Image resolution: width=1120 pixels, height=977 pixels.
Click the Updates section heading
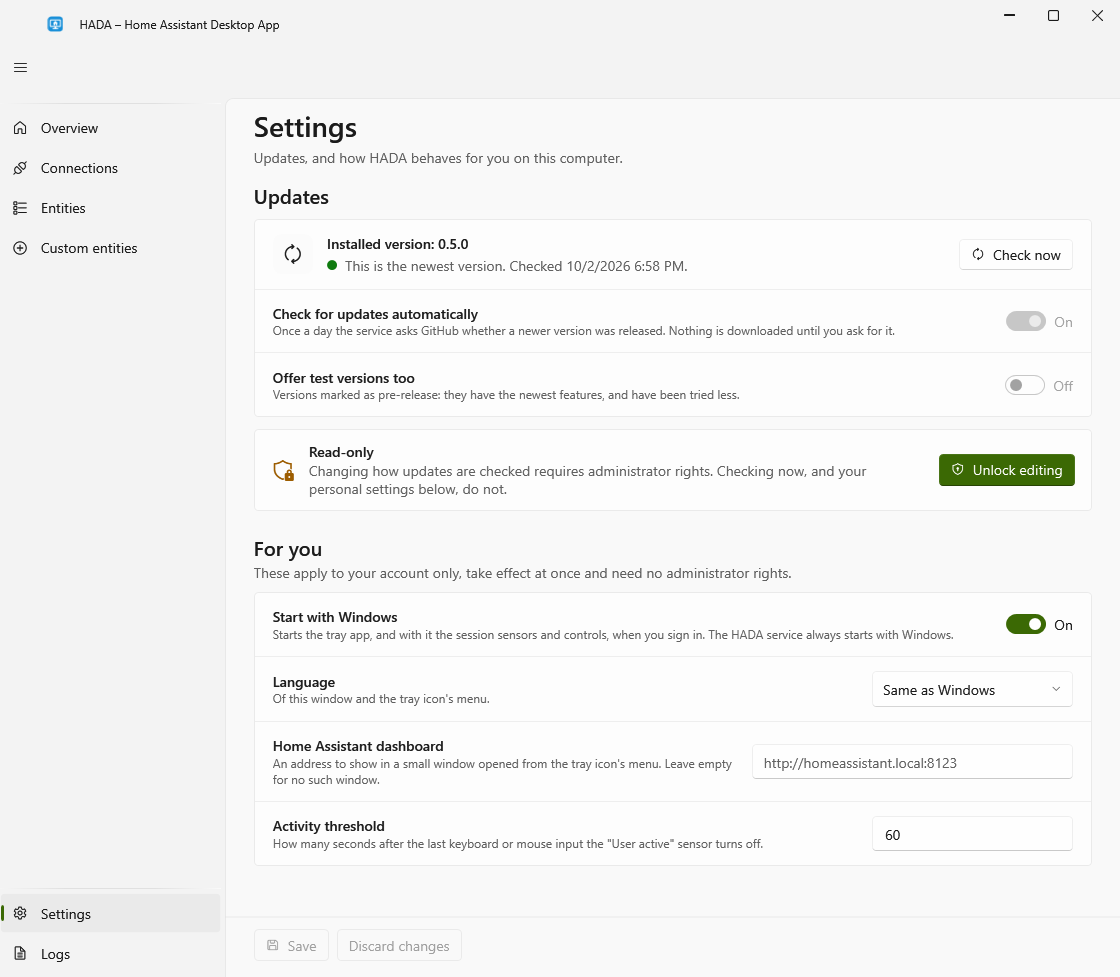291,197
